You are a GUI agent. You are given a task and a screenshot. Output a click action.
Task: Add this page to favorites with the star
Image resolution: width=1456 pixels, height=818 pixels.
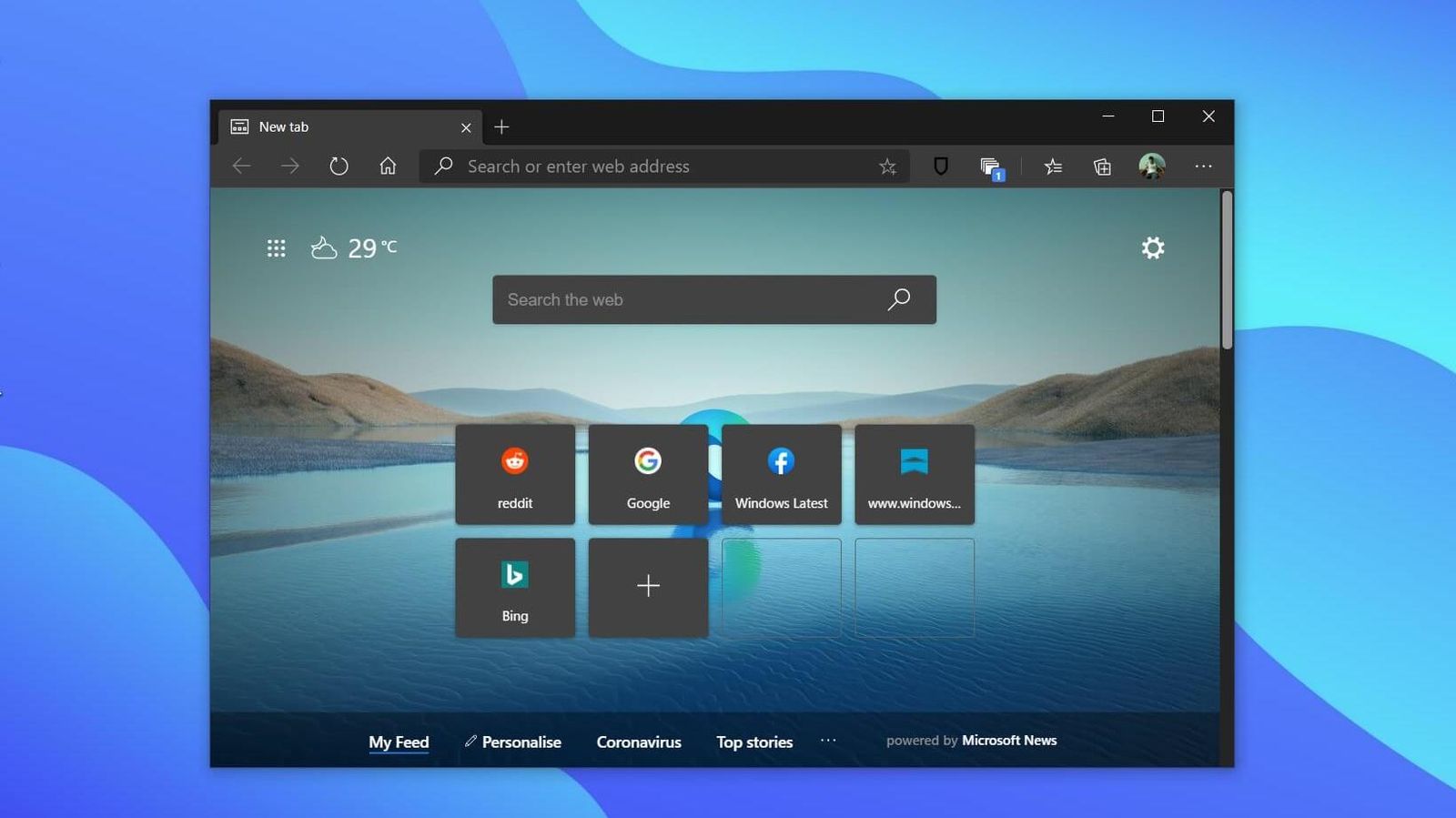(887, 167)
